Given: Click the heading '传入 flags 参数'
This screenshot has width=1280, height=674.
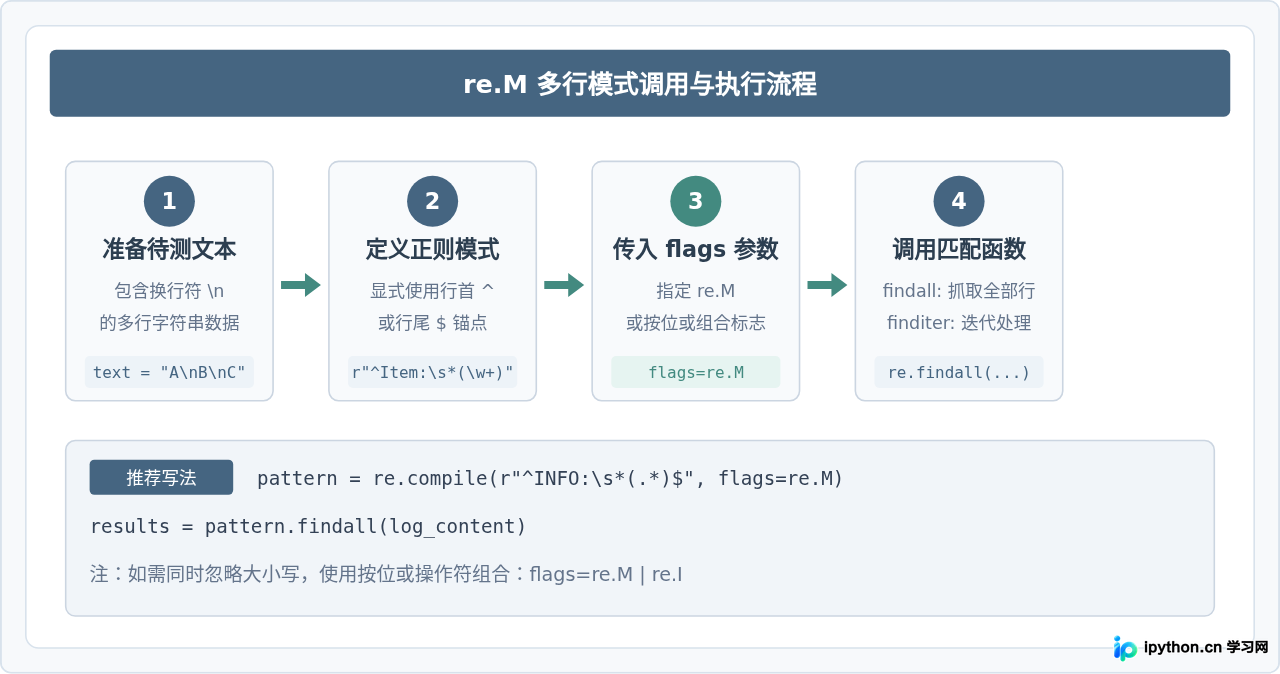Looking at the screenshot, I should click(x=696, y=249).
